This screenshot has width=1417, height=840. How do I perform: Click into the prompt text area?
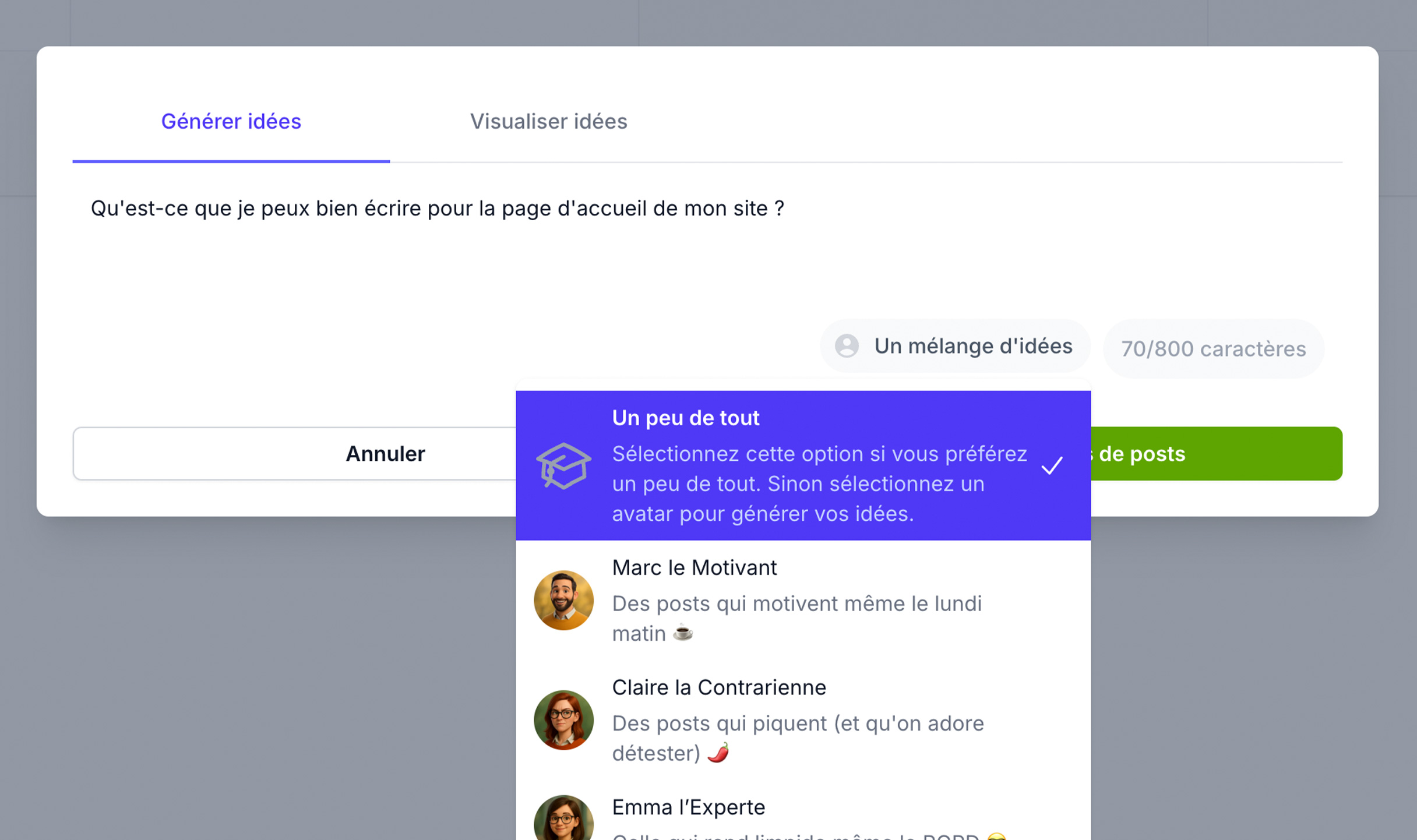(x=707, y=250)
